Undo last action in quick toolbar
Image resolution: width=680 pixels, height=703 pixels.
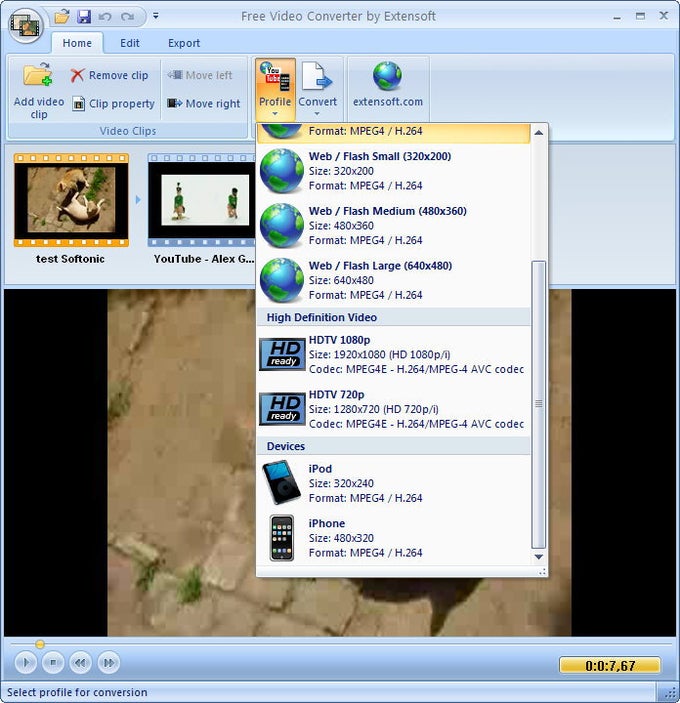click(105, 17)
